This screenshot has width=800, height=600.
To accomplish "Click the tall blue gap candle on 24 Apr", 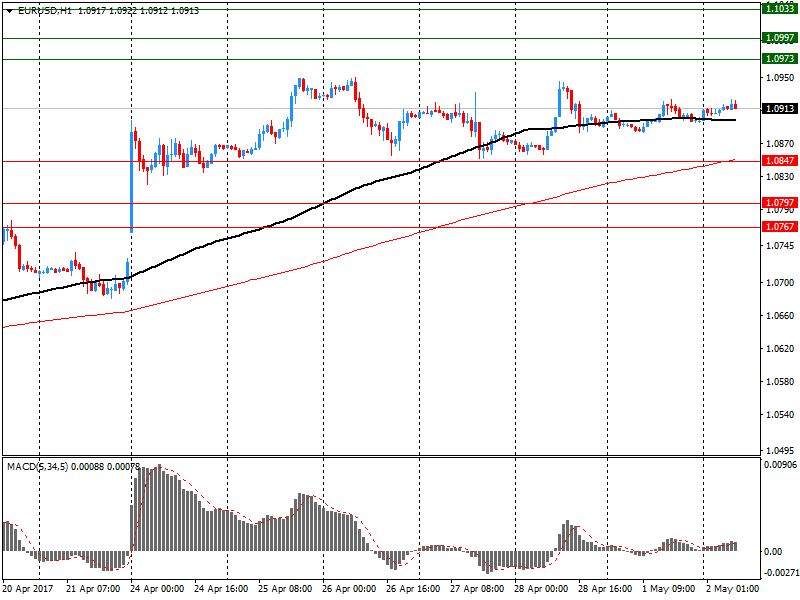I will [x=132, y=177].
